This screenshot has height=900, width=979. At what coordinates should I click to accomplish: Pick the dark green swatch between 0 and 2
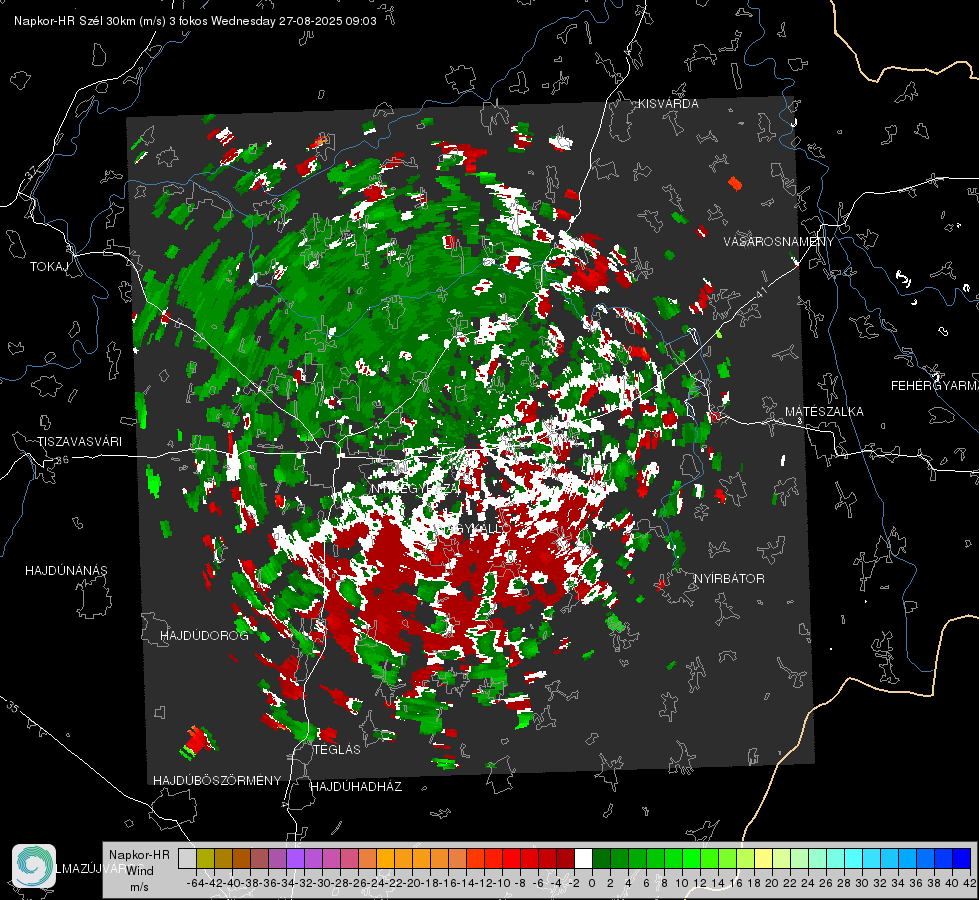(x=601, y=858)
